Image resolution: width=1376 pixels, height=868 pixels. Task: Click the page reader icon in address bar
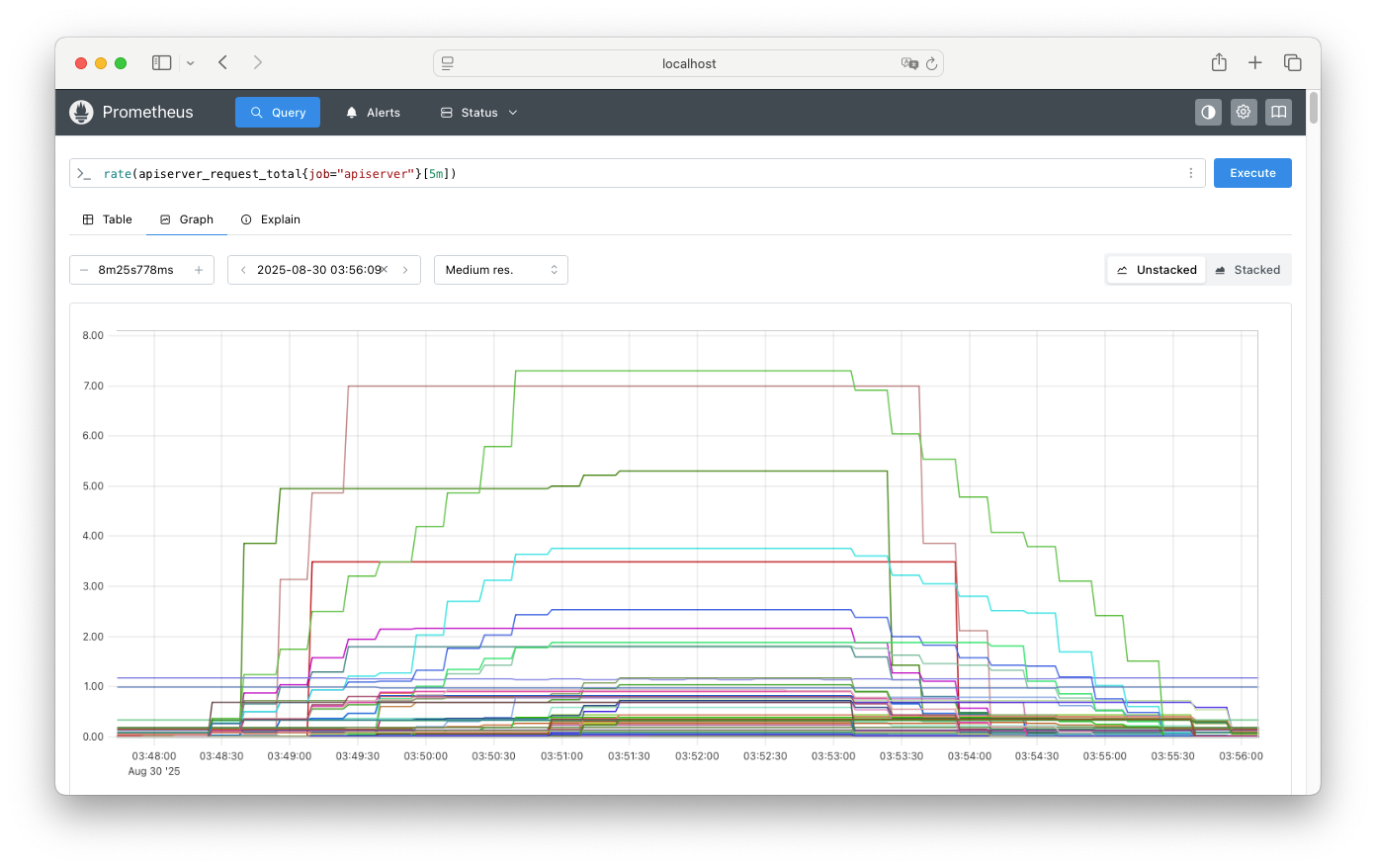(x=448, y=63)
